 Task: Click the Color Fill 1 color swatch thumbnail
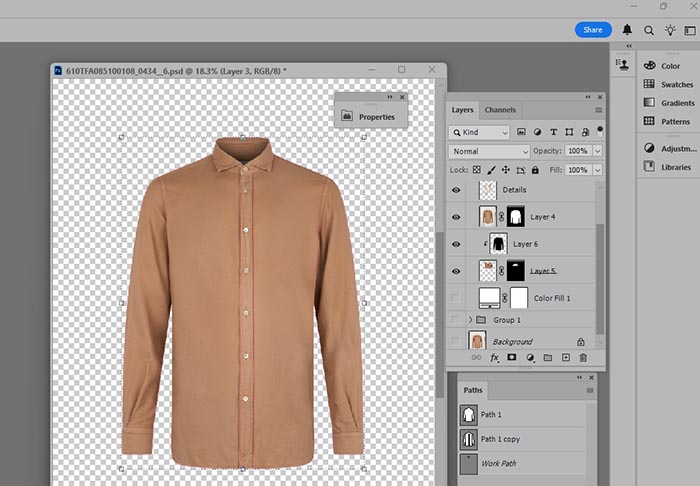point(489,298)
